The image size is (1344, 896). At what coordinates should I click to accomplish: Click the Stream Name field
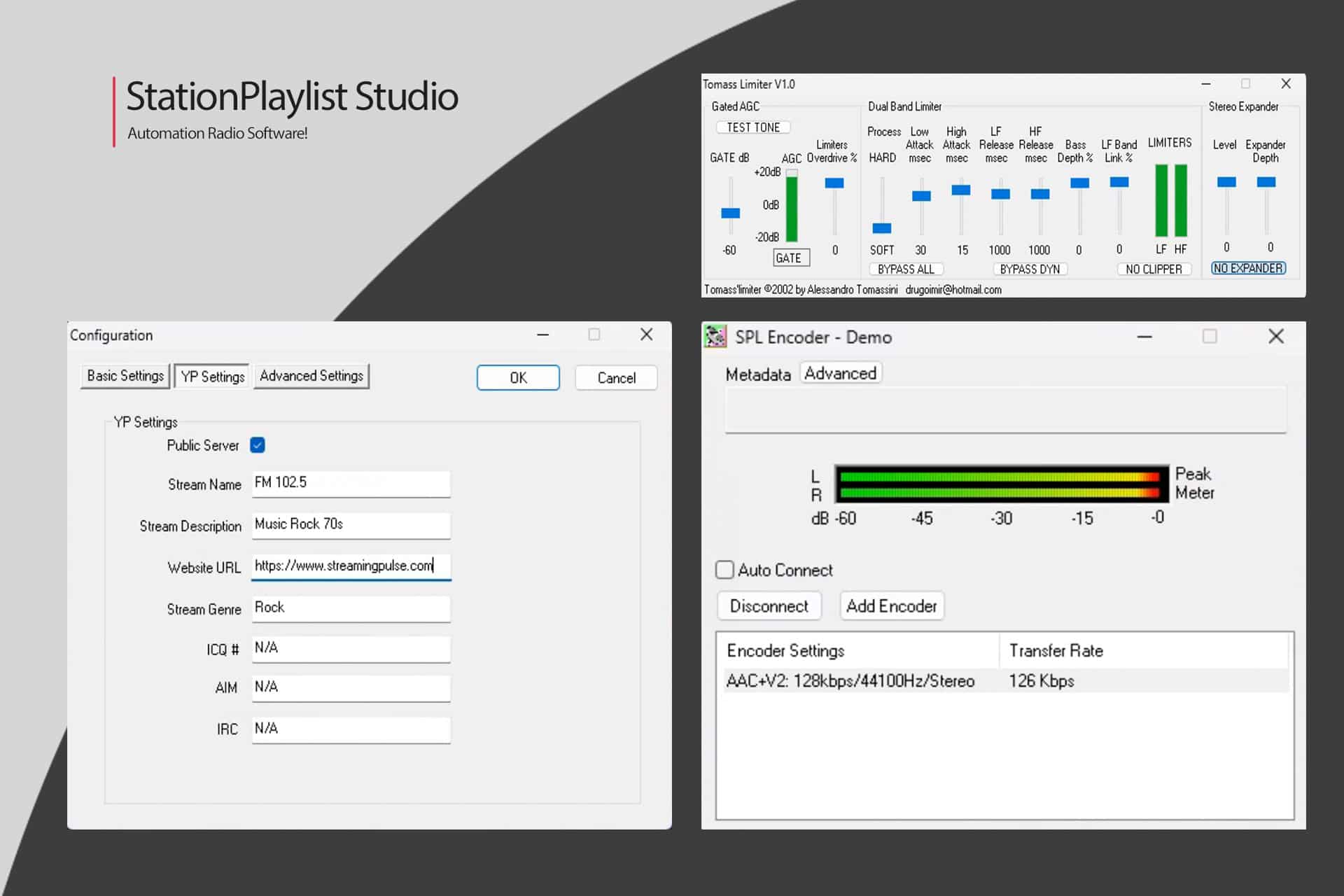tap(351, 484)
